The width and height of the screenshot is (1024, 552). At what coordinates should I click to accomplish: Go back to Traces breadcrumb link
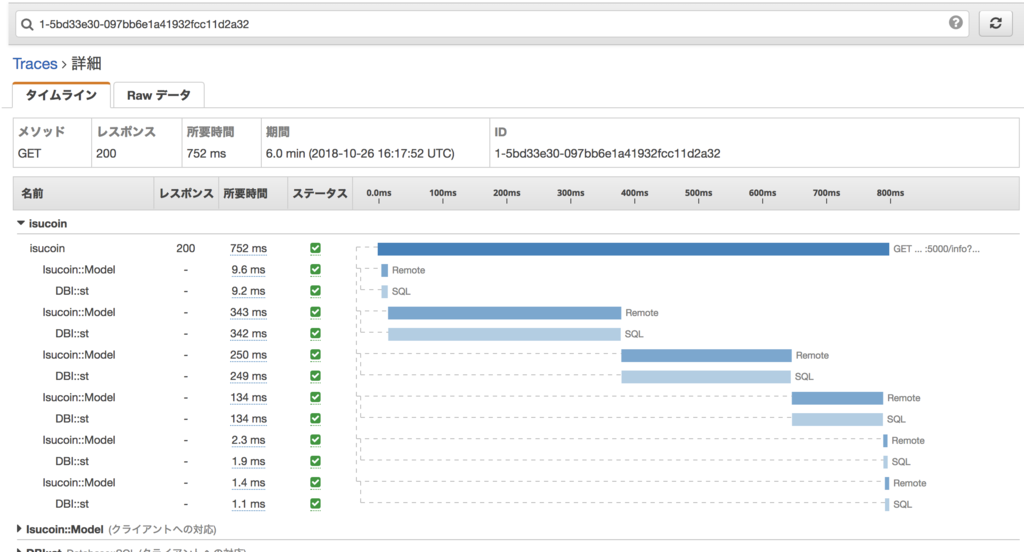click(x=35, y=63)
